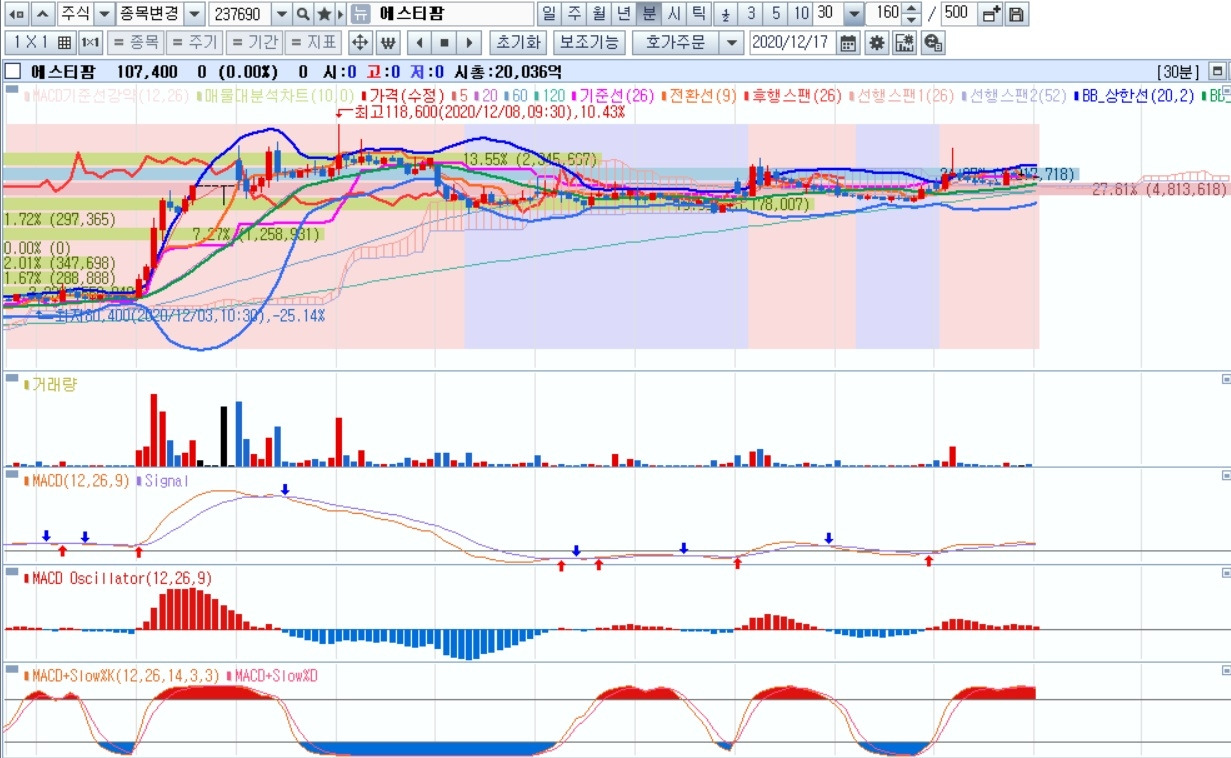Select the 10-minute interval button
1231x758 pixels.
point(802,14)
